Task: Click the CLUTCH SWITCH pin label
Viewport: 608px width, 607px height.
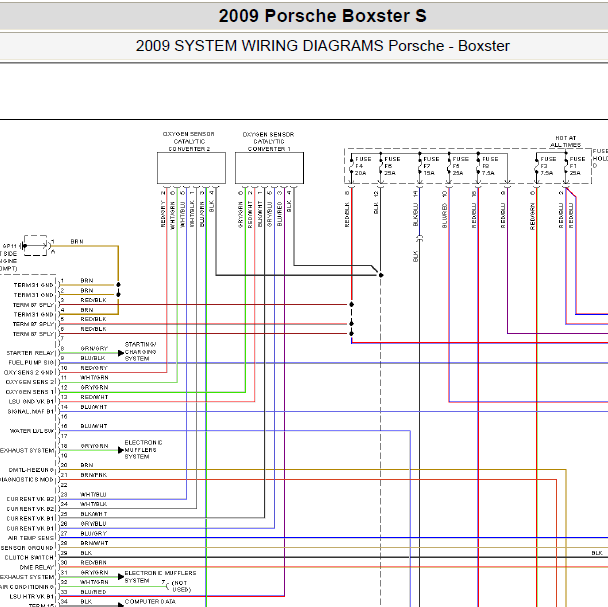Action: [x=29, y=557]
